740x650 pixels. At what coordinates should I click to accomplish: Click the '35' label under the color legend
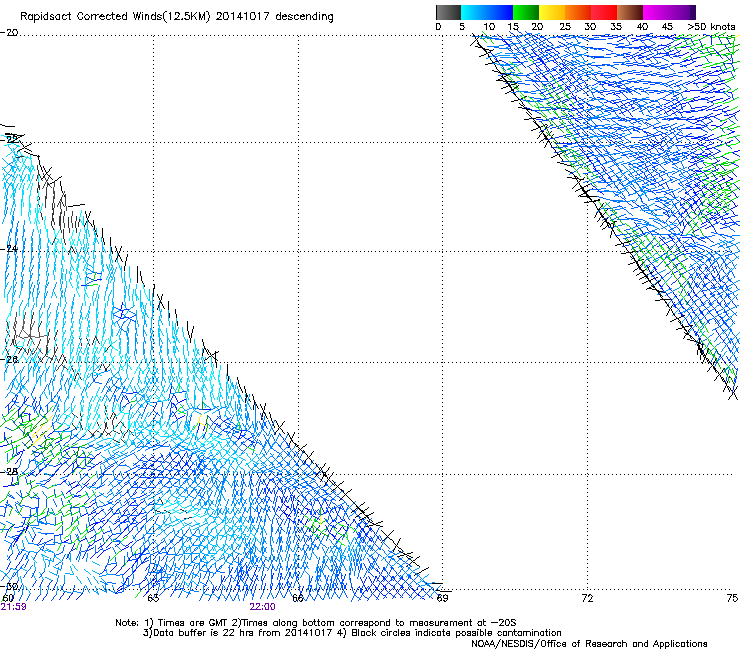(x=616, y=27)
